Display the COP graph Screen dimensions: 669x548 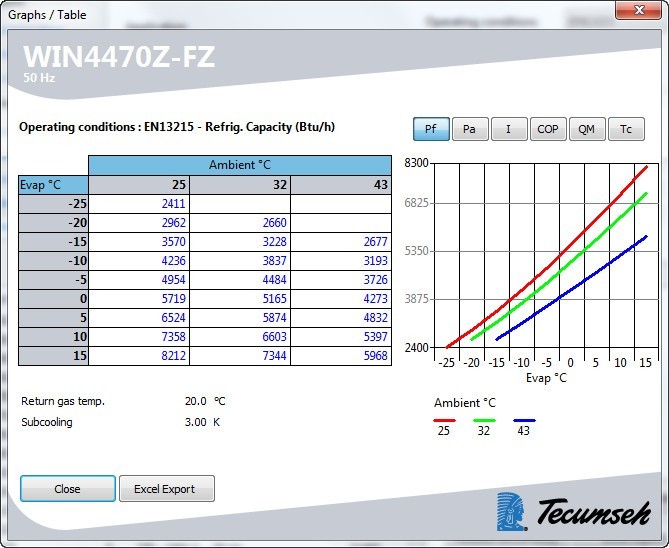548,129
